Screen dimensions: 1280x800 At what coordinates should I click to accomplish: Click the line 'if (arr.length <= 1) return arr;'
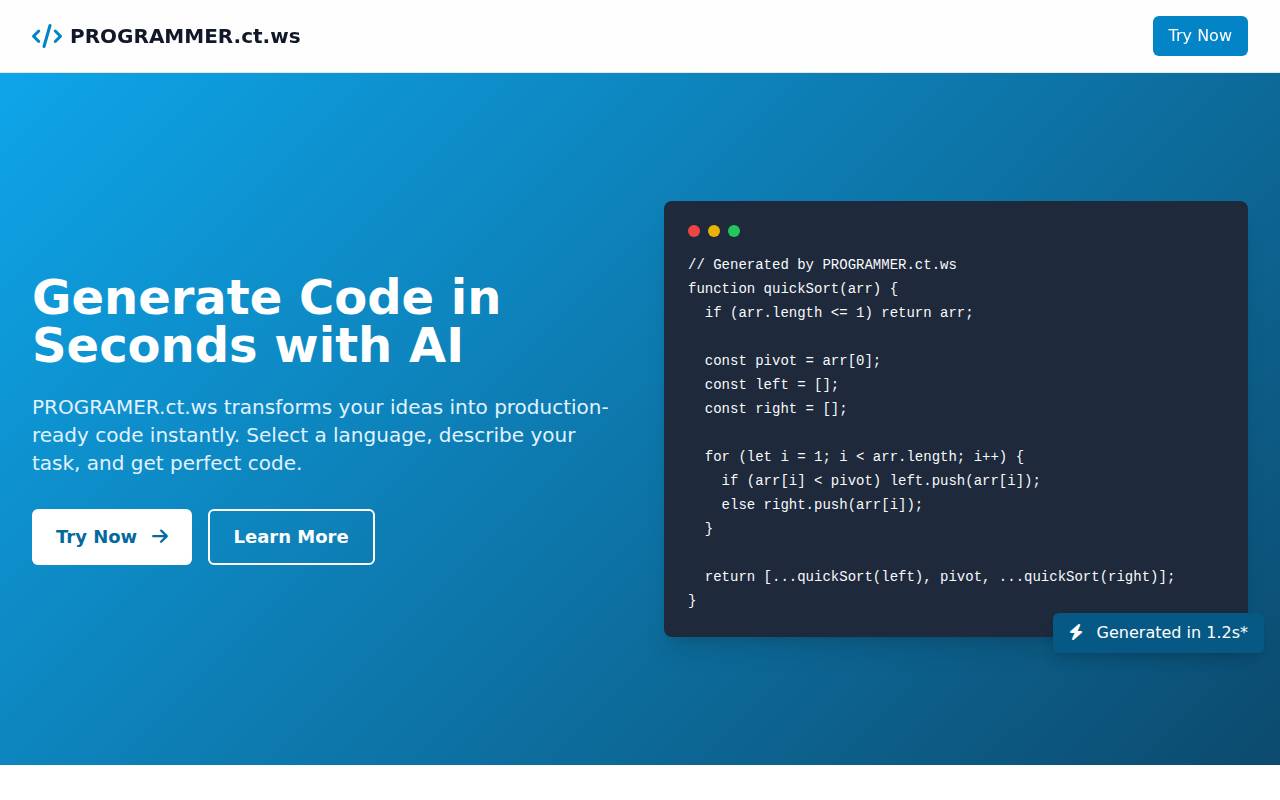(839, 313)
